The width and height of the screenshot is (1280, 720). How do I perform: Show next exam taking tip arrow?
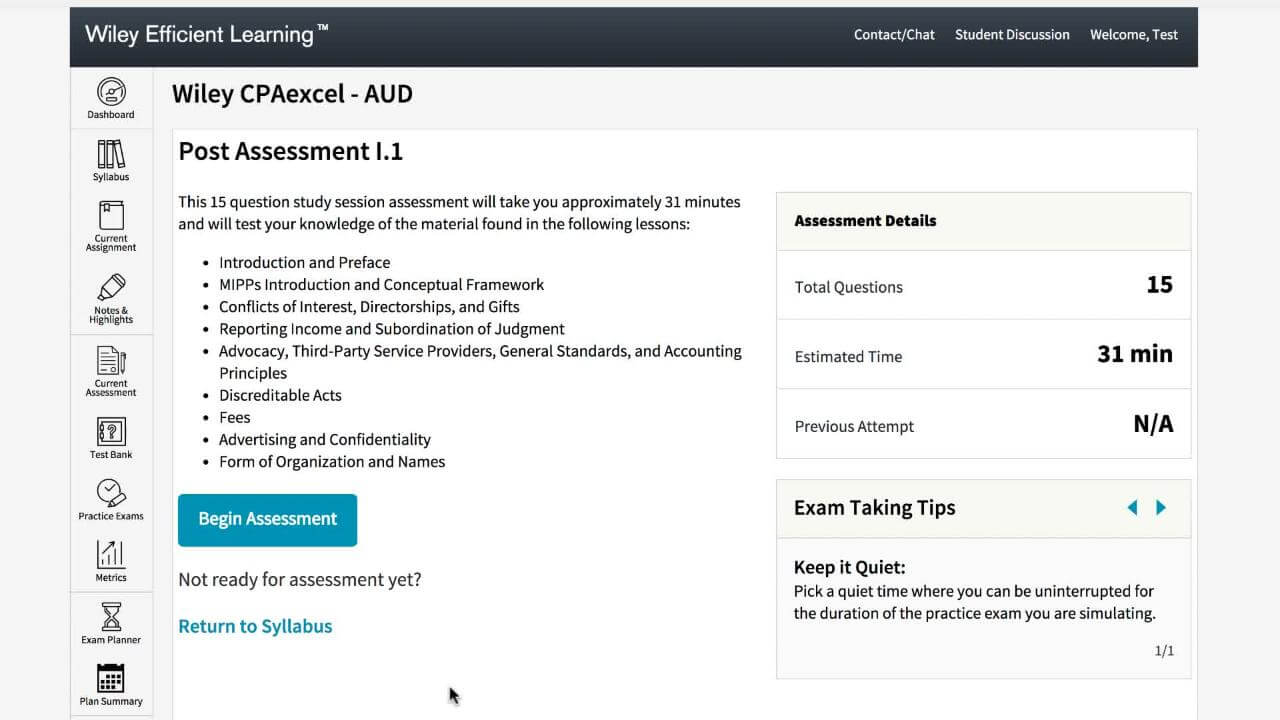[x=1161, y=508]
